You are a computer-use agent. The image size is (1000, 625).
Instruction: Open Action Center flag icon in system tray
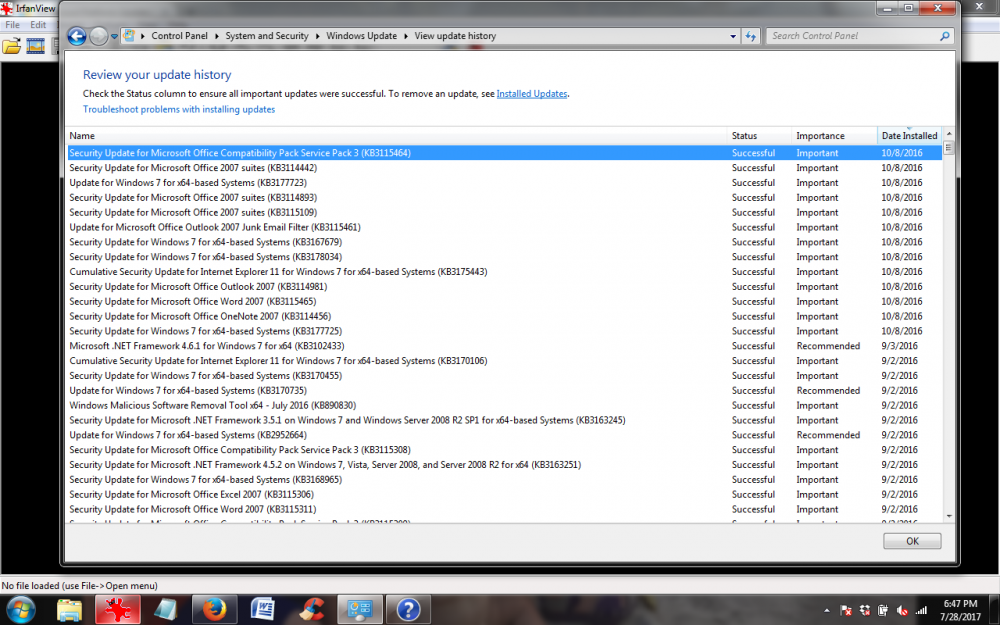845,609
